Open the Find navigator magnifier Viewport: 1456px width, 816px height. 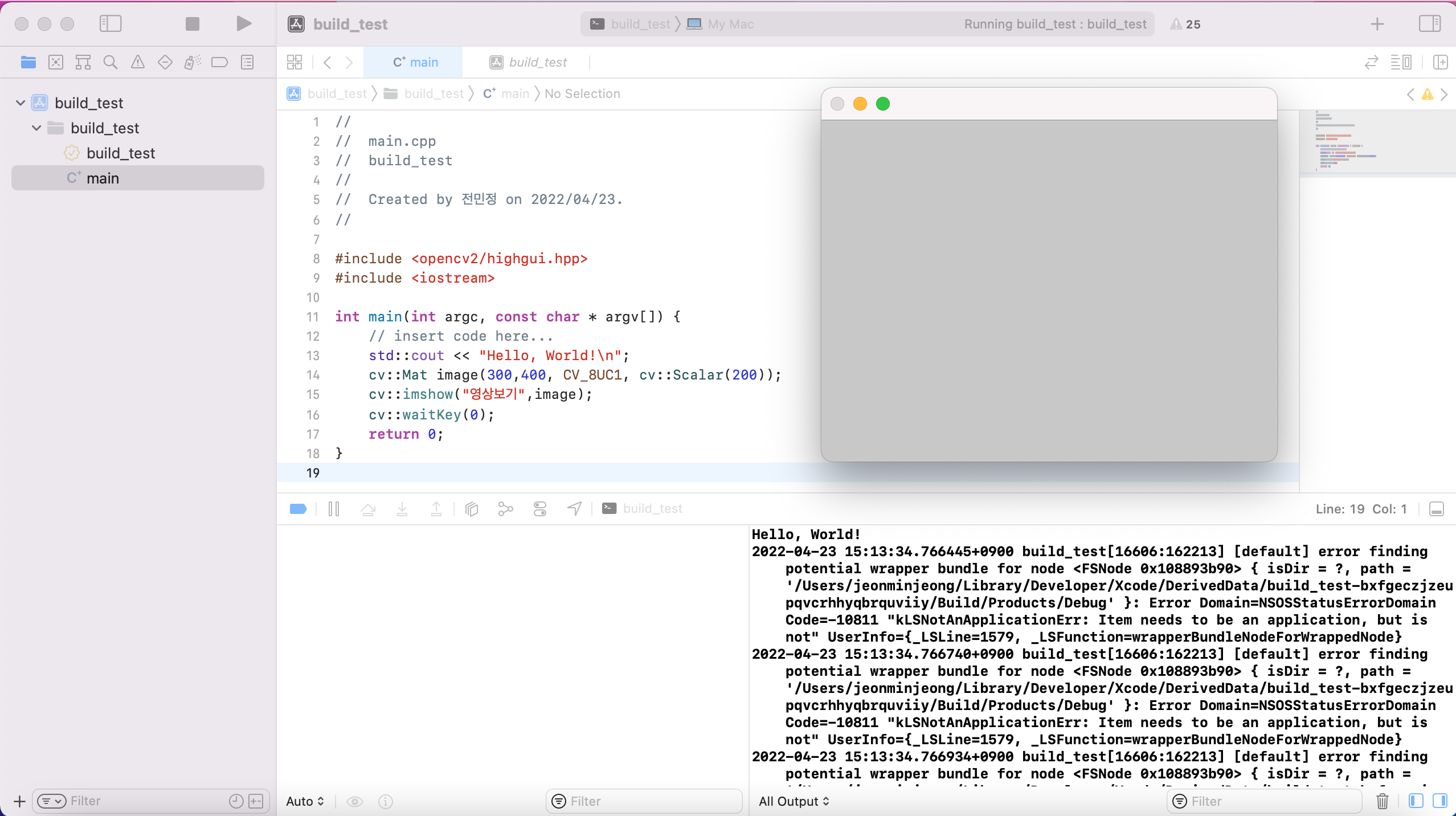(x=111, y=62)
